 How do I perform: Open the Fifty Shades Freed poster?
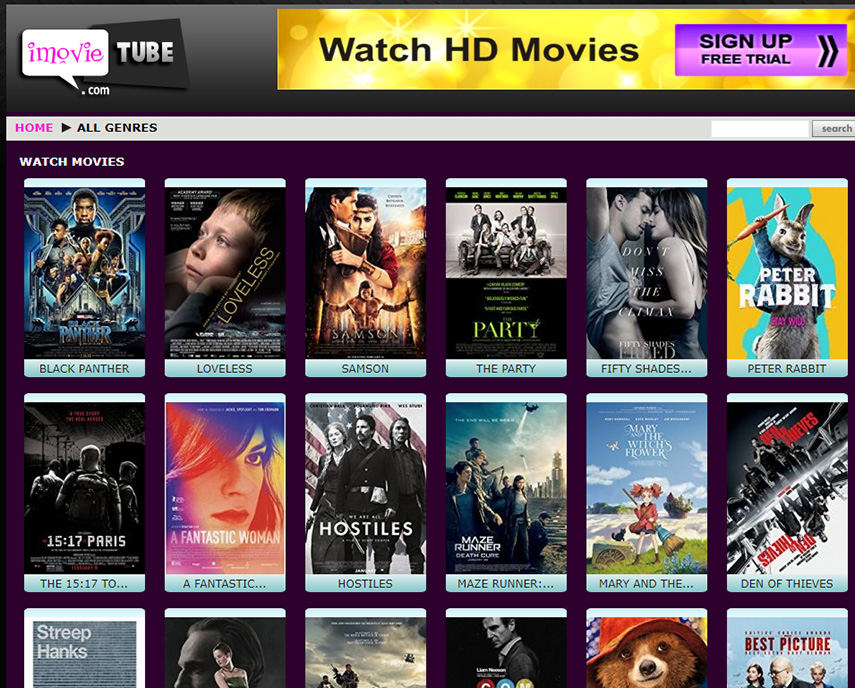pyautogui.click(x=647, y=273)
